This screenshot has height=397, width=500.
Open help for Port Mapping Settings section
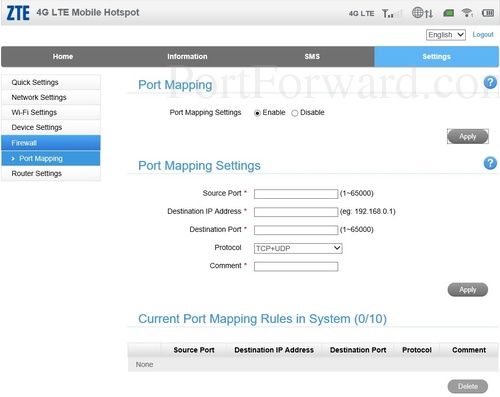click(x=490, y=163)
